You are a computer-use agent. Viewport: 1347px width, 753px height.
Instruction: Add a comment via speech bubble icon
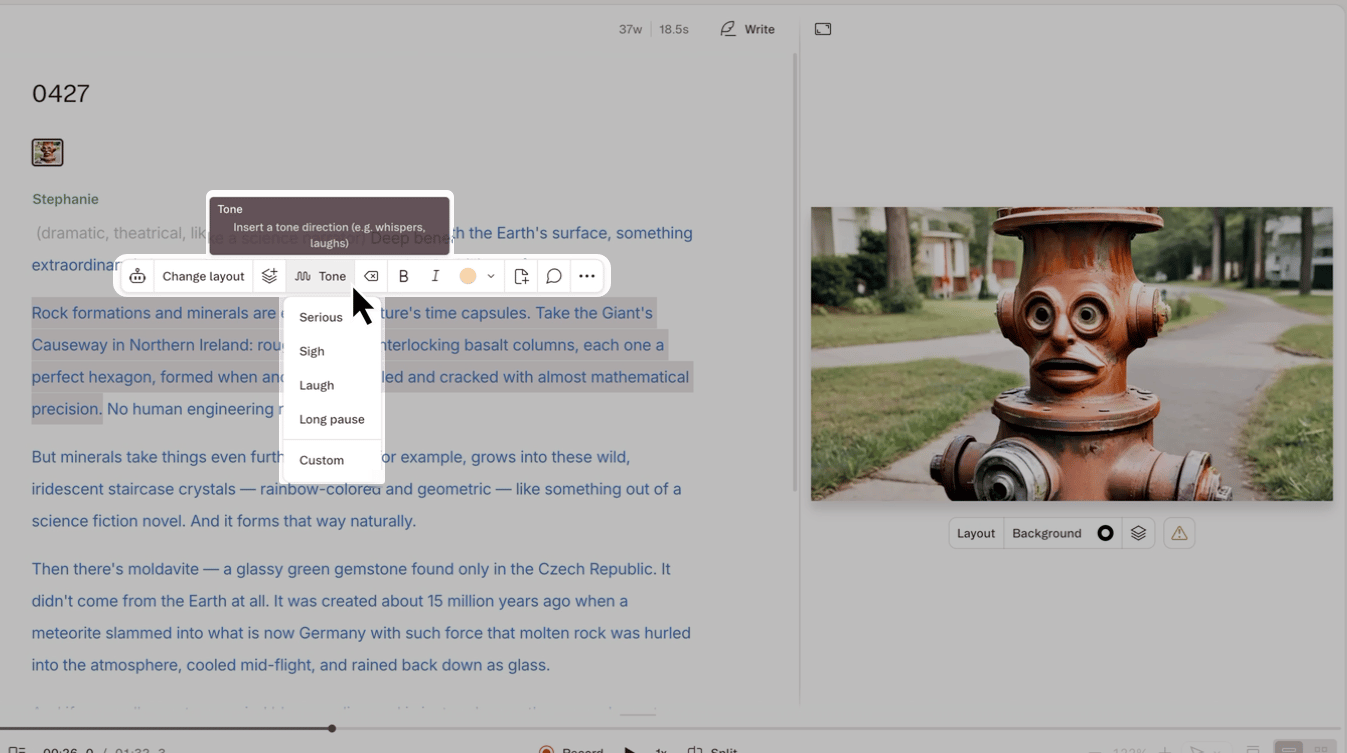554,276
